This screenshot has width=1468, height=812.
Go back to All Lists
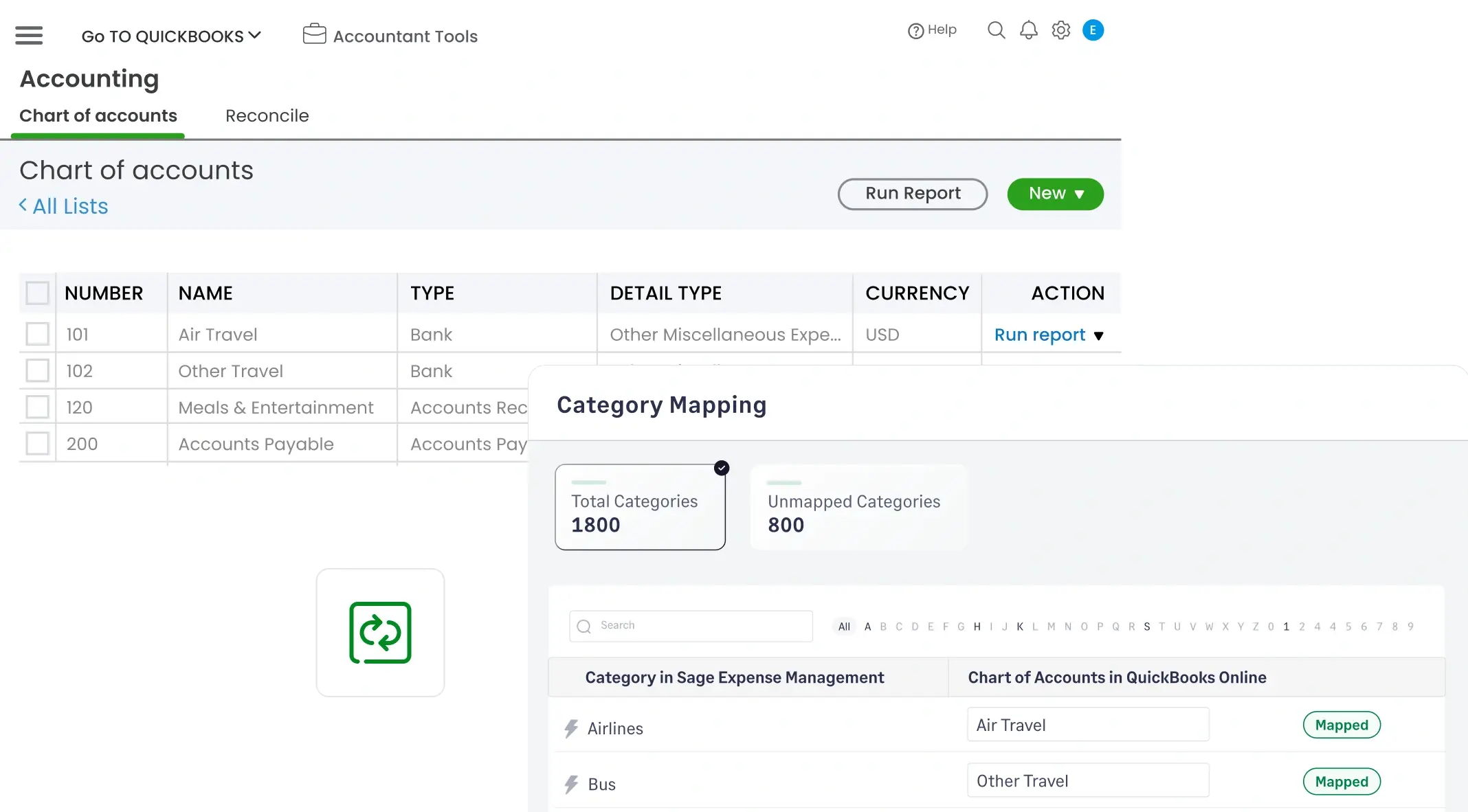[x=70, y=206]
